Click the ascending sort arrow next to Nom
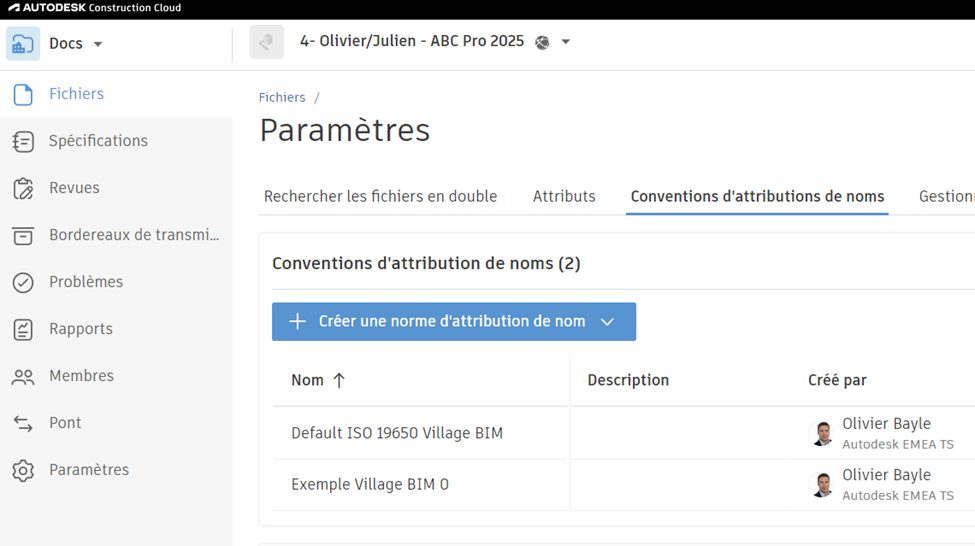975x546 pixels. point(339,381)
